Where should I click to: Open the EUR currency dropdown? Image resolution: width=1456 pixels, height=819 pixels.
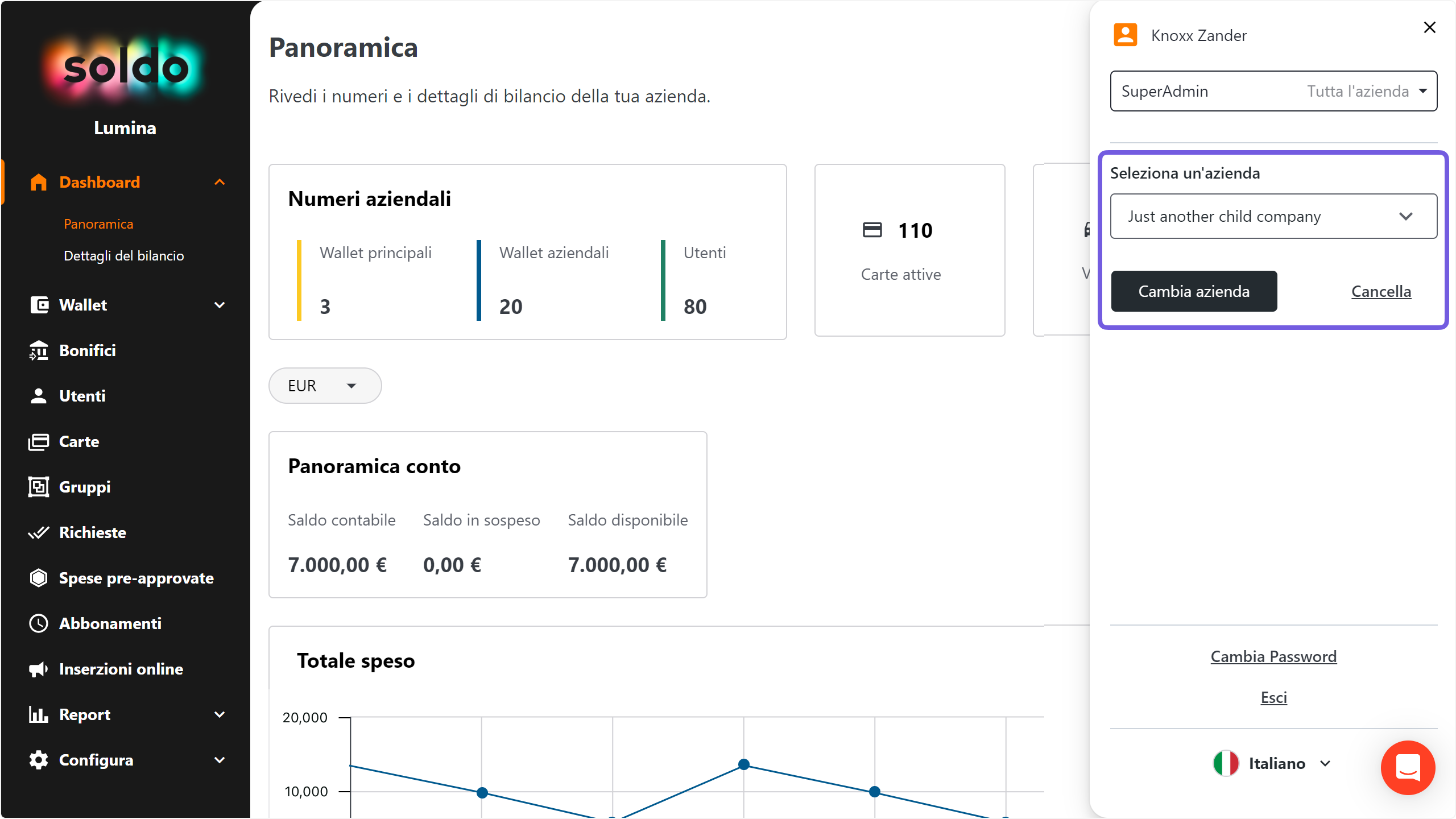point(325,386)
